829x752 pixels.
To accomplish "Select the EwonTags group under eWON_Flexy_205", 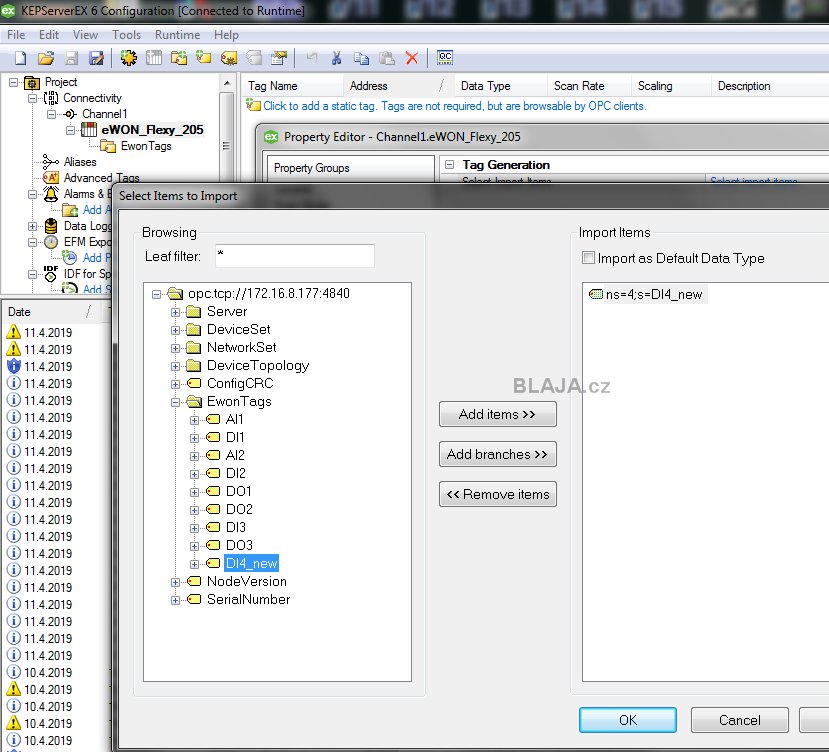I will [x=146, y=146].
